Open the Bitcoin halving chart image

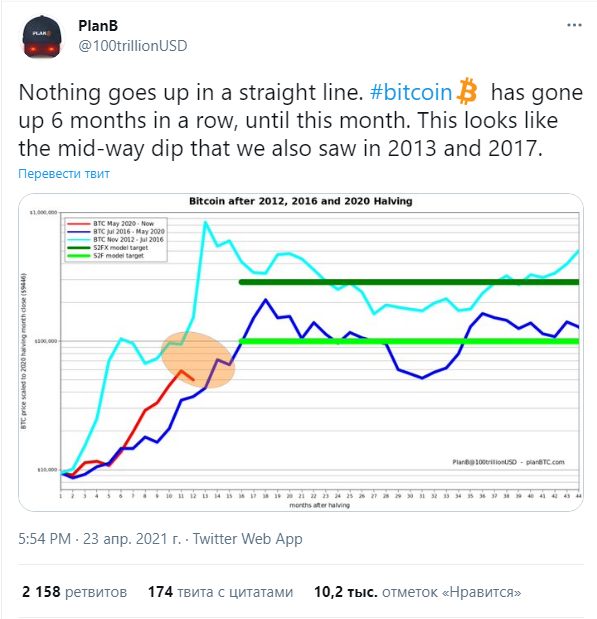[x=301, y=352]
